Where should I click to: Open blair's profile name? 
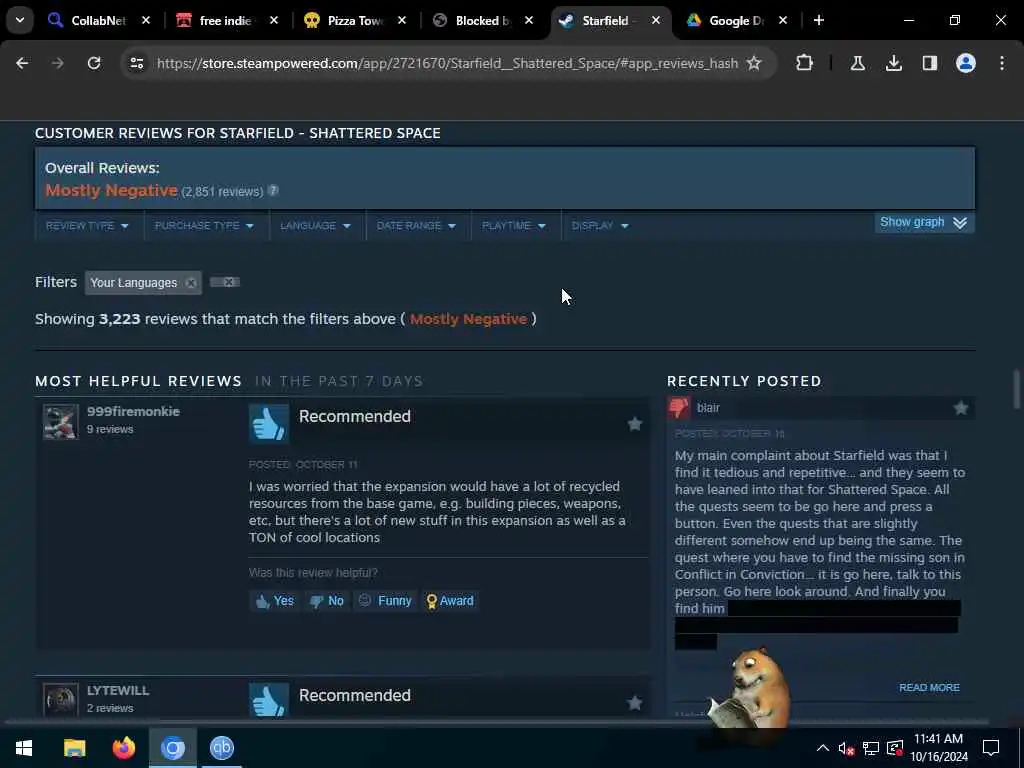[709, 408]
